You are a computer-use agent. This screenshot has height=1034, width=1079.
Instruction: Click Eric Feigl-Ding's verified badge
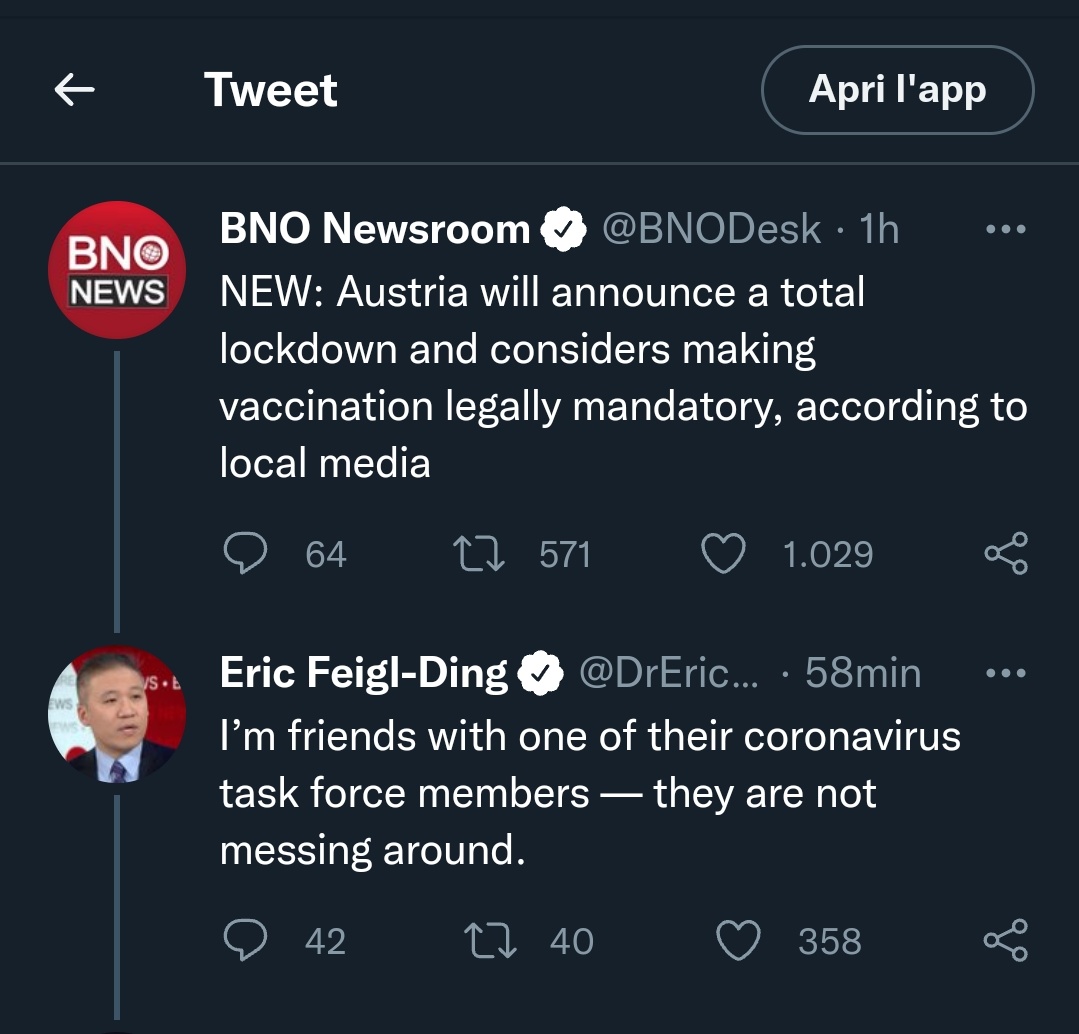pos(540,674)
